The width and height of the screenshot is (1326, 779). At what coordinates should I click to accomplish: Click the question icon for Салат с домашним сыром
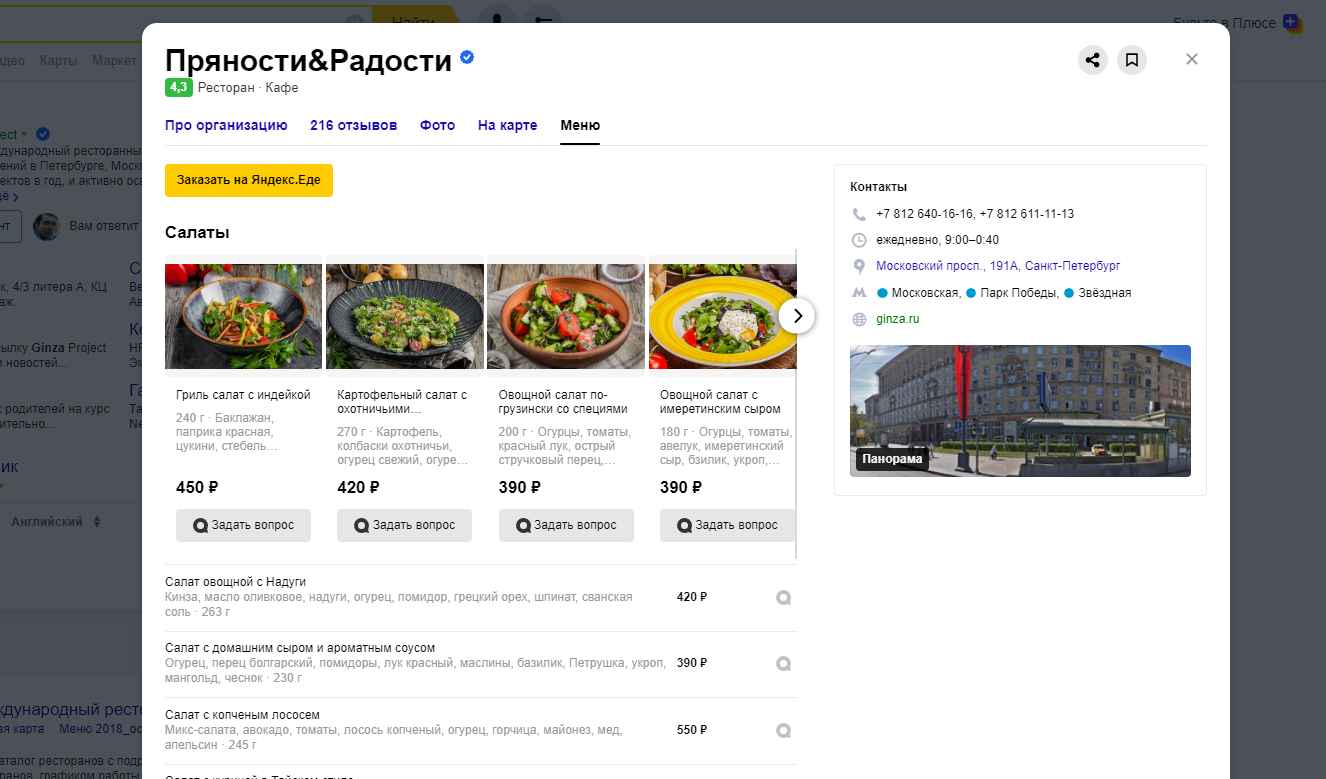(x=784, y=664)
